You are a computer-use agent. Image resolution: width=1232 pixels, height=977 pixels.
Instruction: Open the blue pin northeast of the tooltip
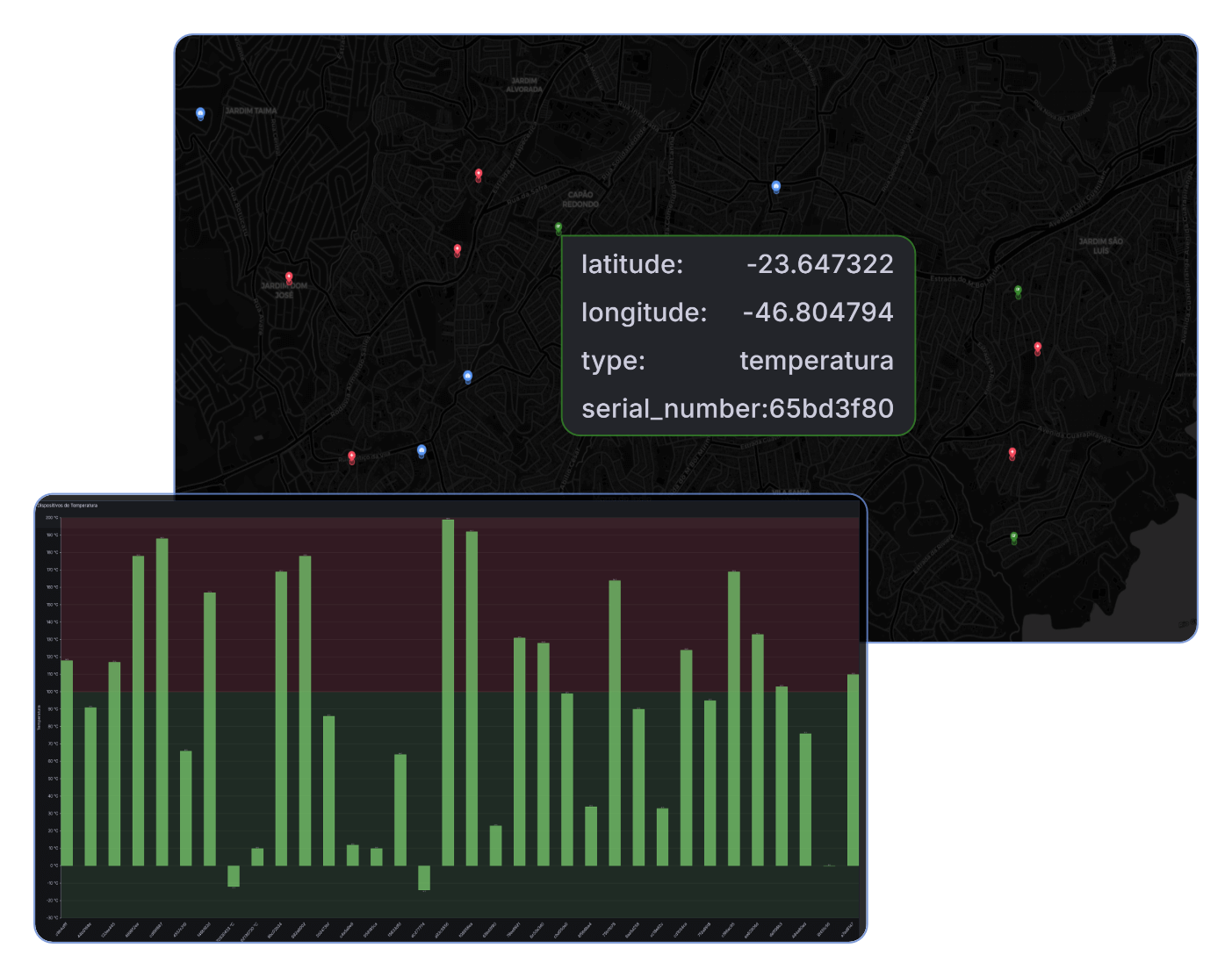[x=776, y=187]
